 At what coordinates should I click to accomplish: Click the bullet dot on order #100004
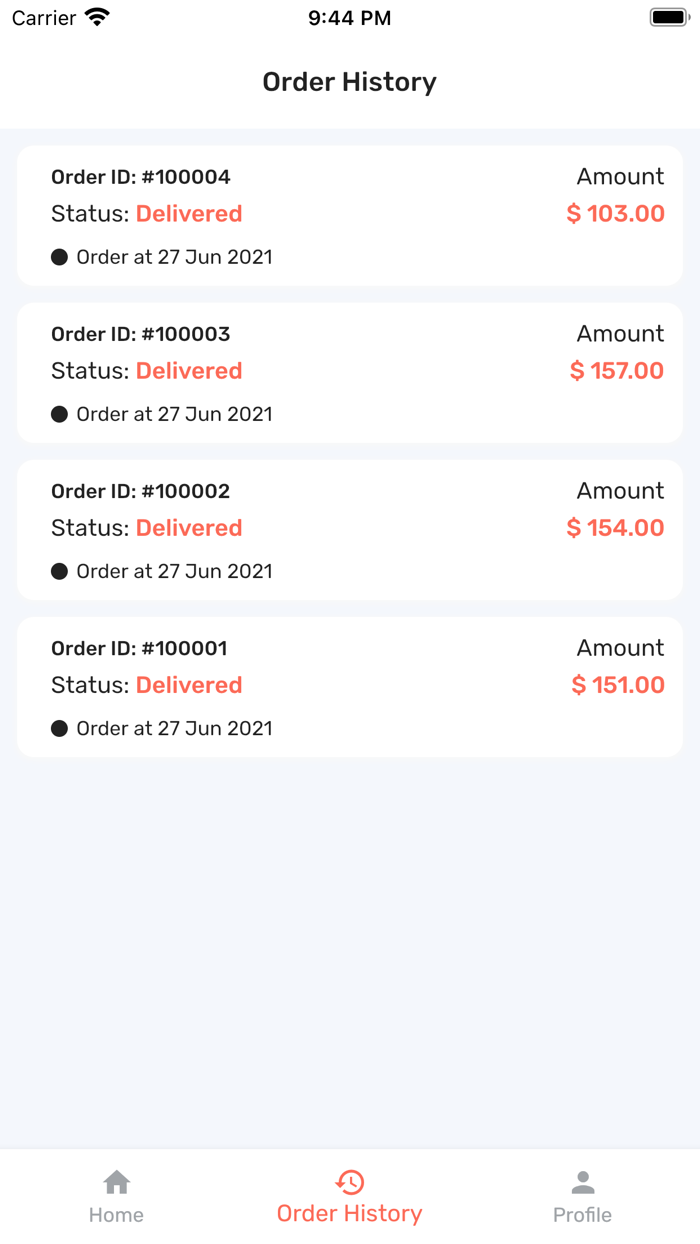click(59, 257)
